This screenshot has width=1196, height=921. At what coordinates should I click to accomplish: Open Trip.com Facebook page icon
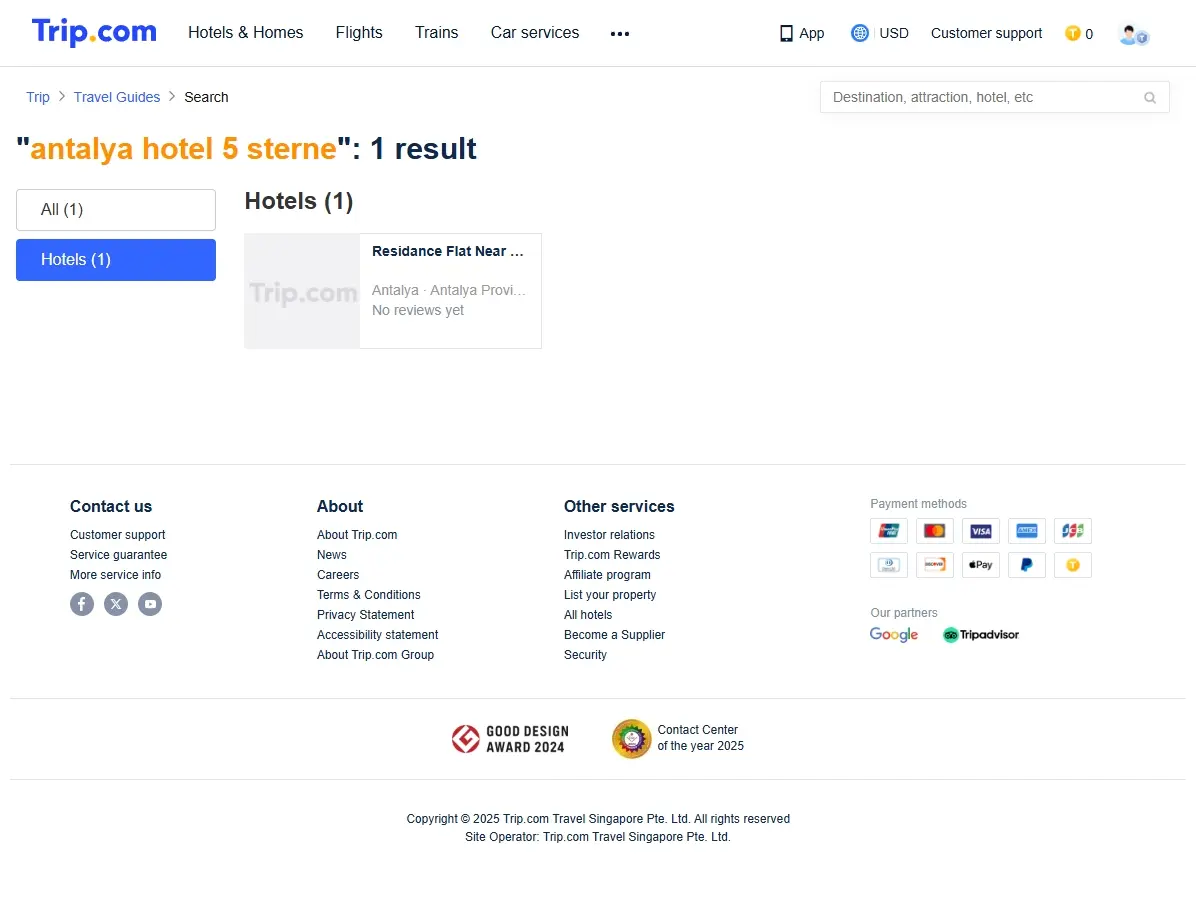[82, 604]
